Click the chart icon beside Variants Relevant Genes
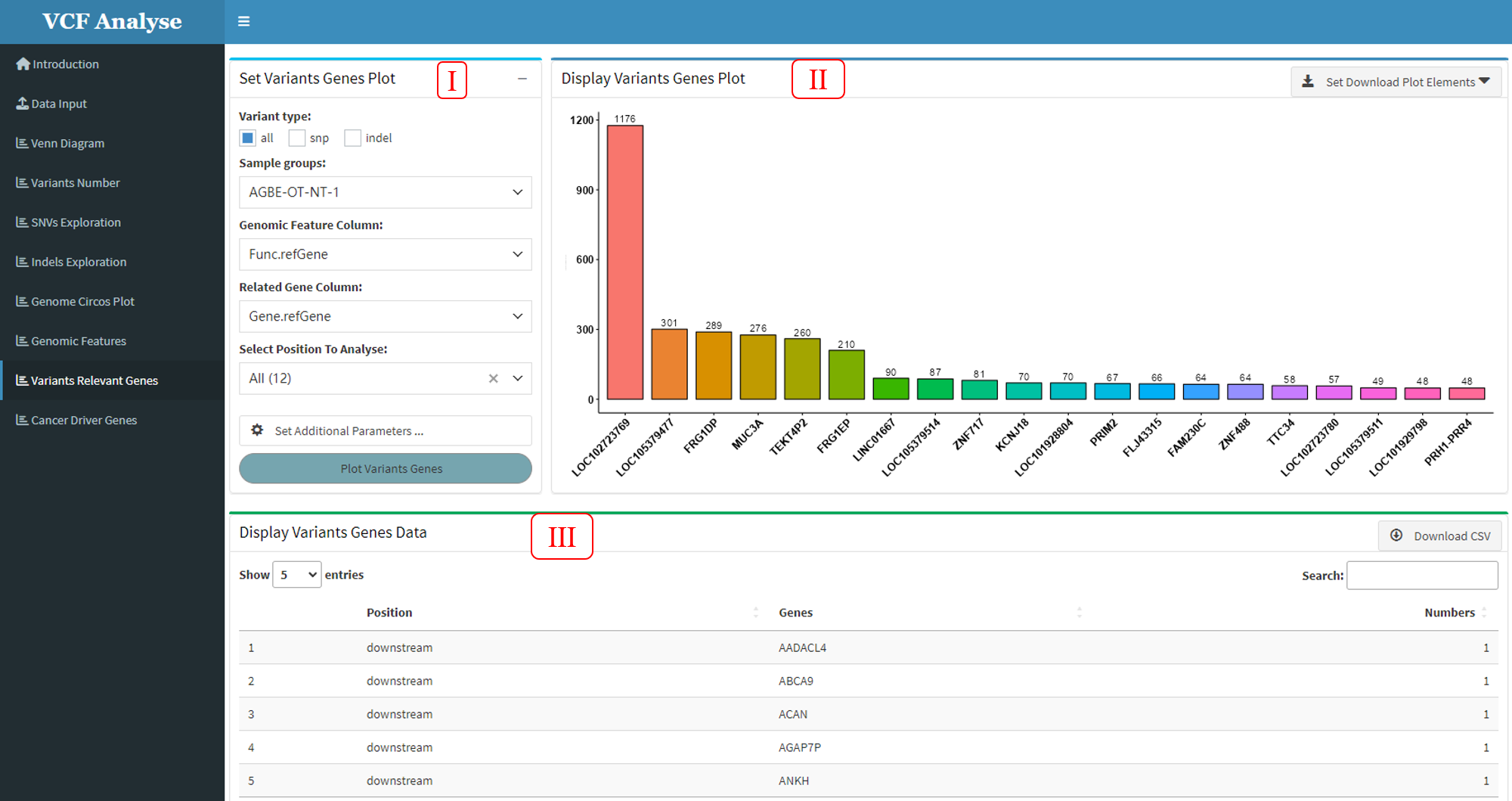The height and width of the screenshot is (801, 1512). (x=22, y=380)
